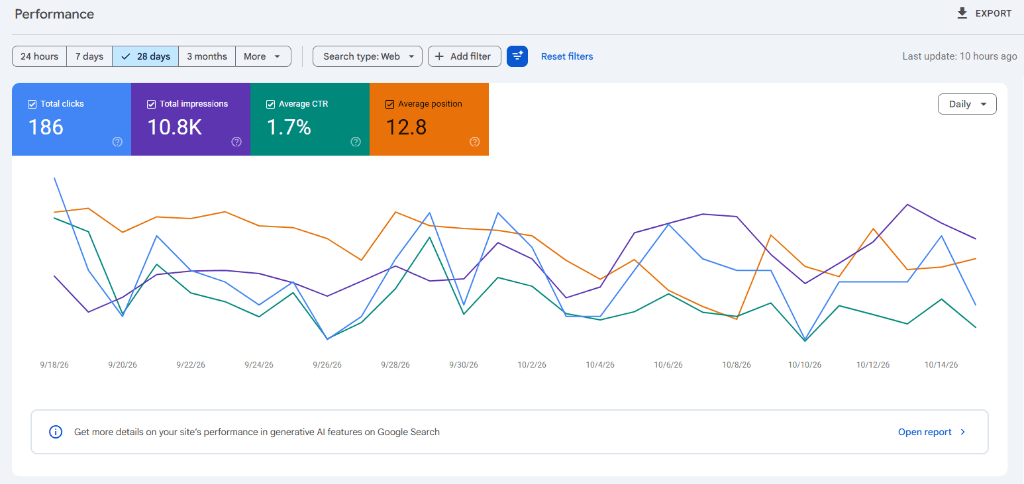Click chevron arrow next to Open report
The width and height of the screenshot is (1024, 484).
click(963, 432)
